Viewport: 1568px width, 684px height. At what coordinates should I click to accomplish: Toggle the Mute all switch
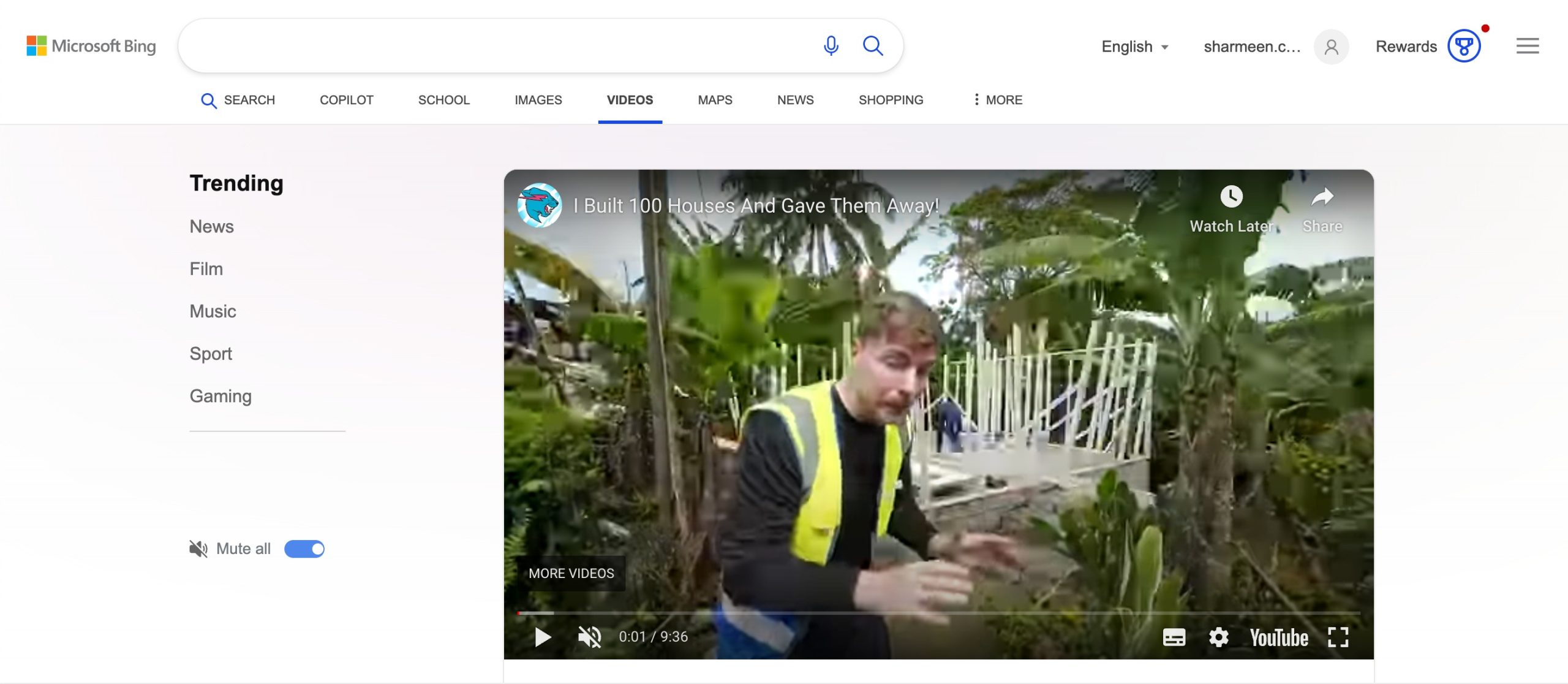(304, 549)
